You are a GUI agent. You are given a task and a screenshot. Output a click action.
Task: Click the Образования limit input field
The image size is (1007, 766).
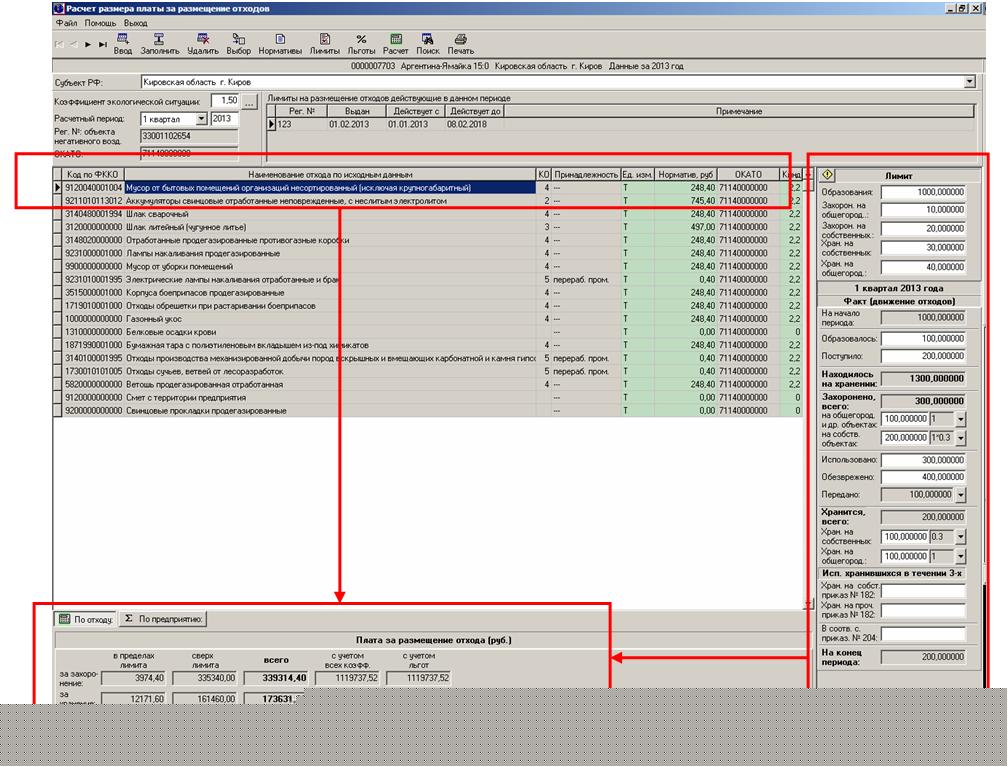(923, 192)
